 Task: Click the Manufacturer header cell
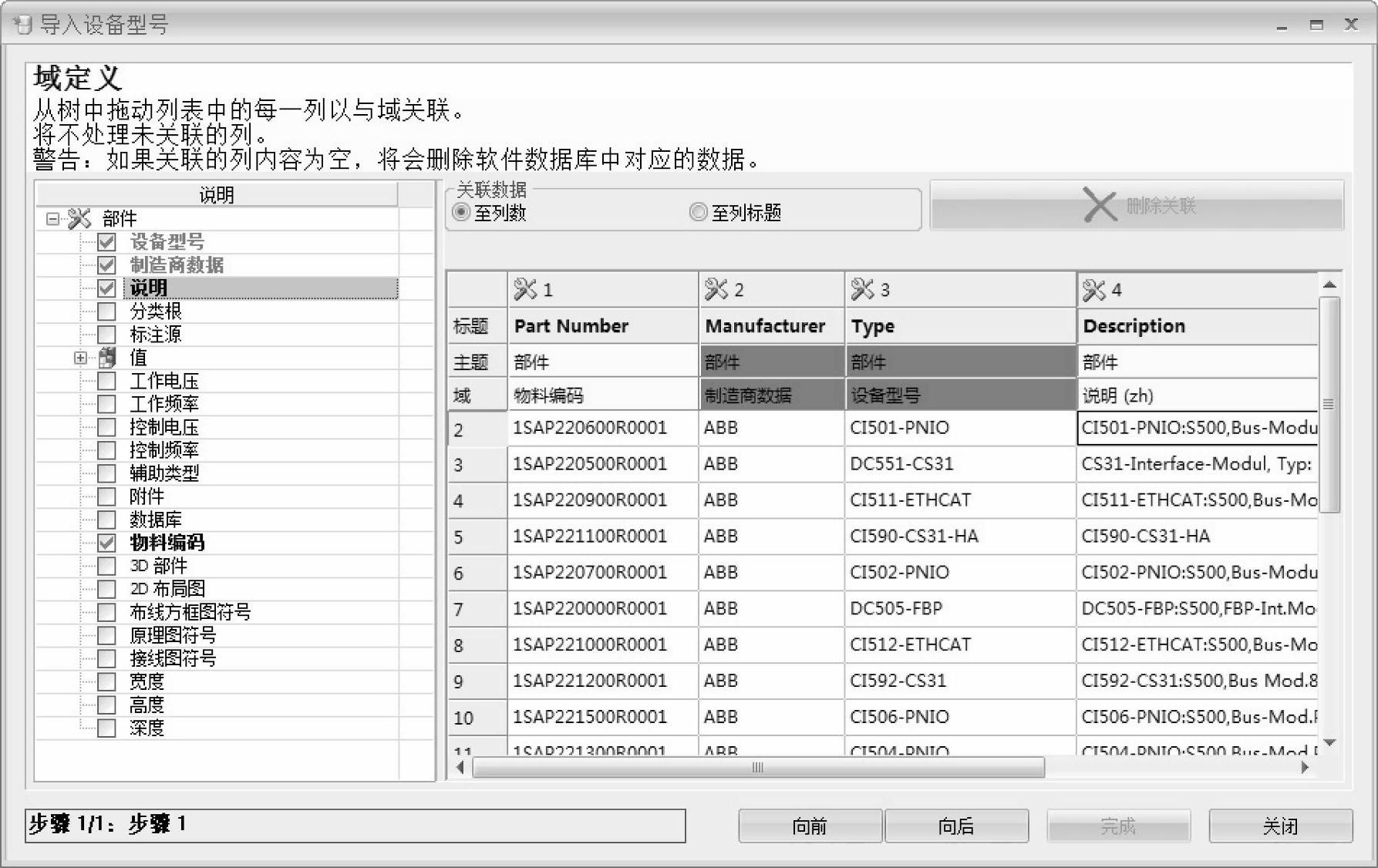point(772,326)
